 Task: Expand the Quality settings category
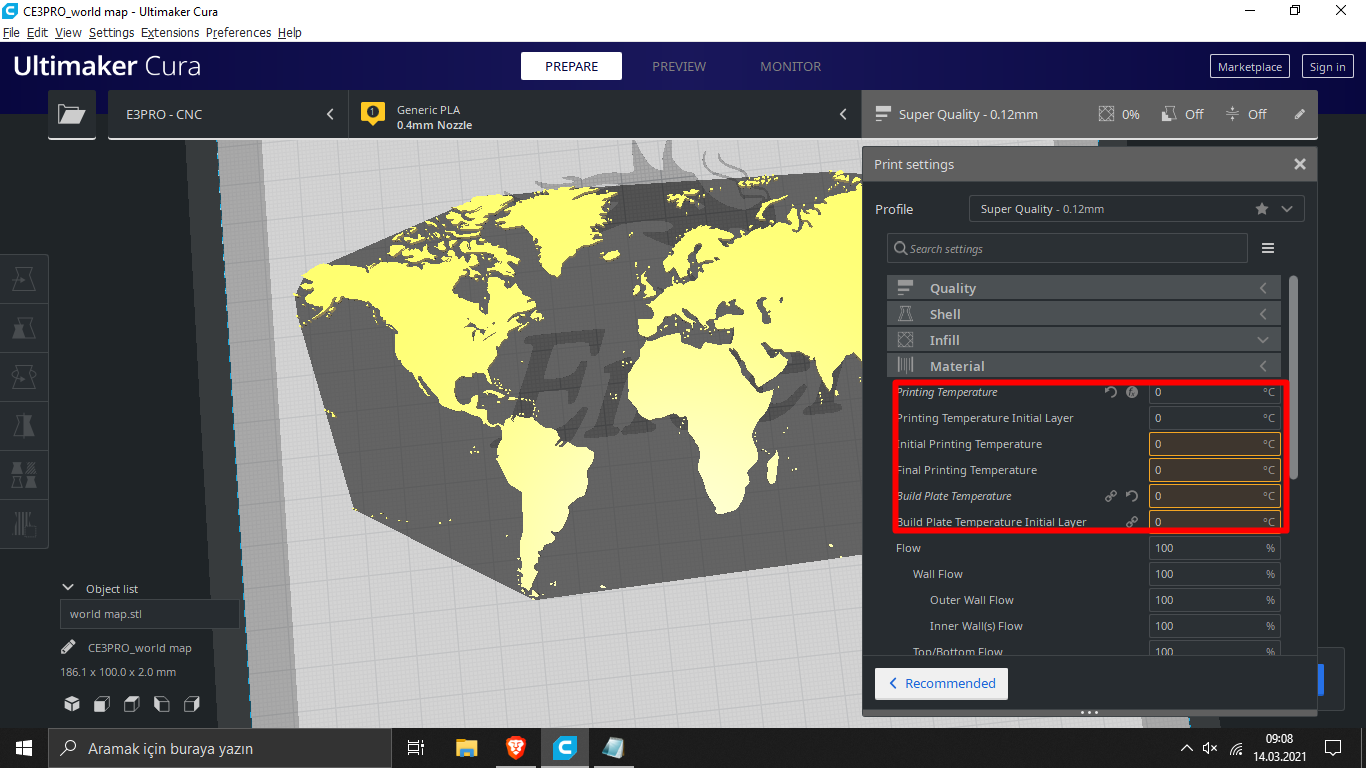pyautogui.click(x=1084, y=288)
